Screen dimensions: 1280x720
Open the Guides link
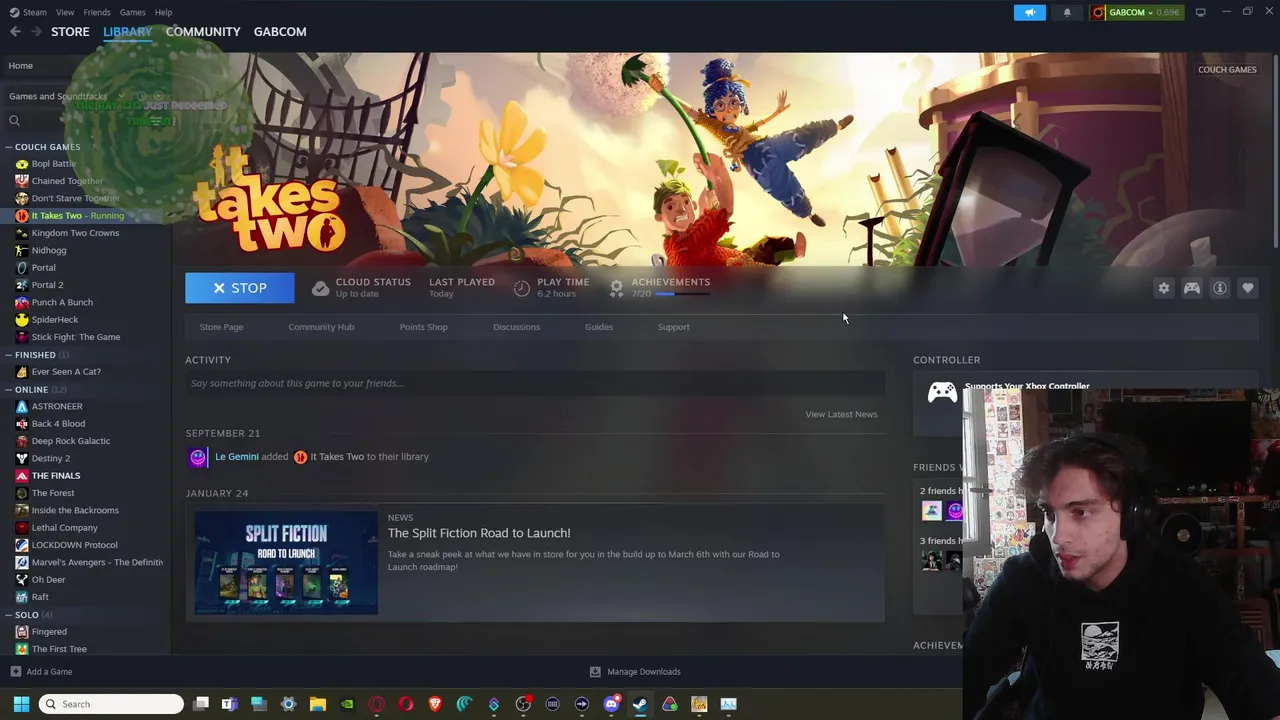click(599, 327)
